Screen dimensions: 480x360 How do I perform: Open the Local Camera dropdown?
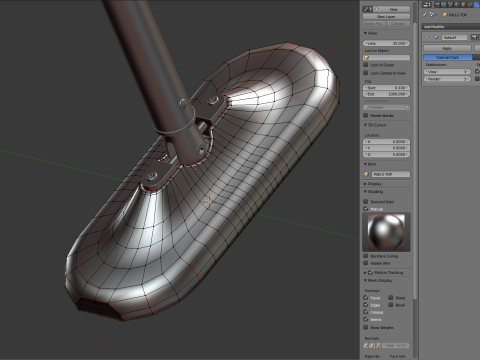pos(386,107)
